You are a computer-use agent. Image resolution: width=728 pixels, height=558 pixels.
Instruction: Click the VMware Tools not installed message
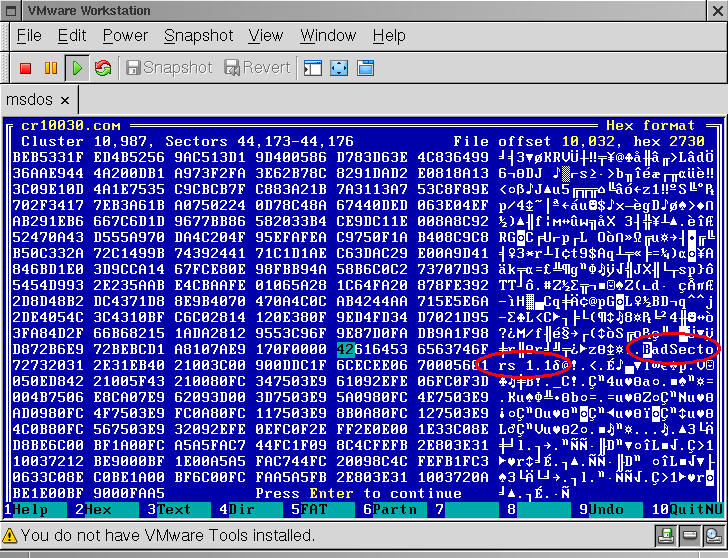coord(168,536)
